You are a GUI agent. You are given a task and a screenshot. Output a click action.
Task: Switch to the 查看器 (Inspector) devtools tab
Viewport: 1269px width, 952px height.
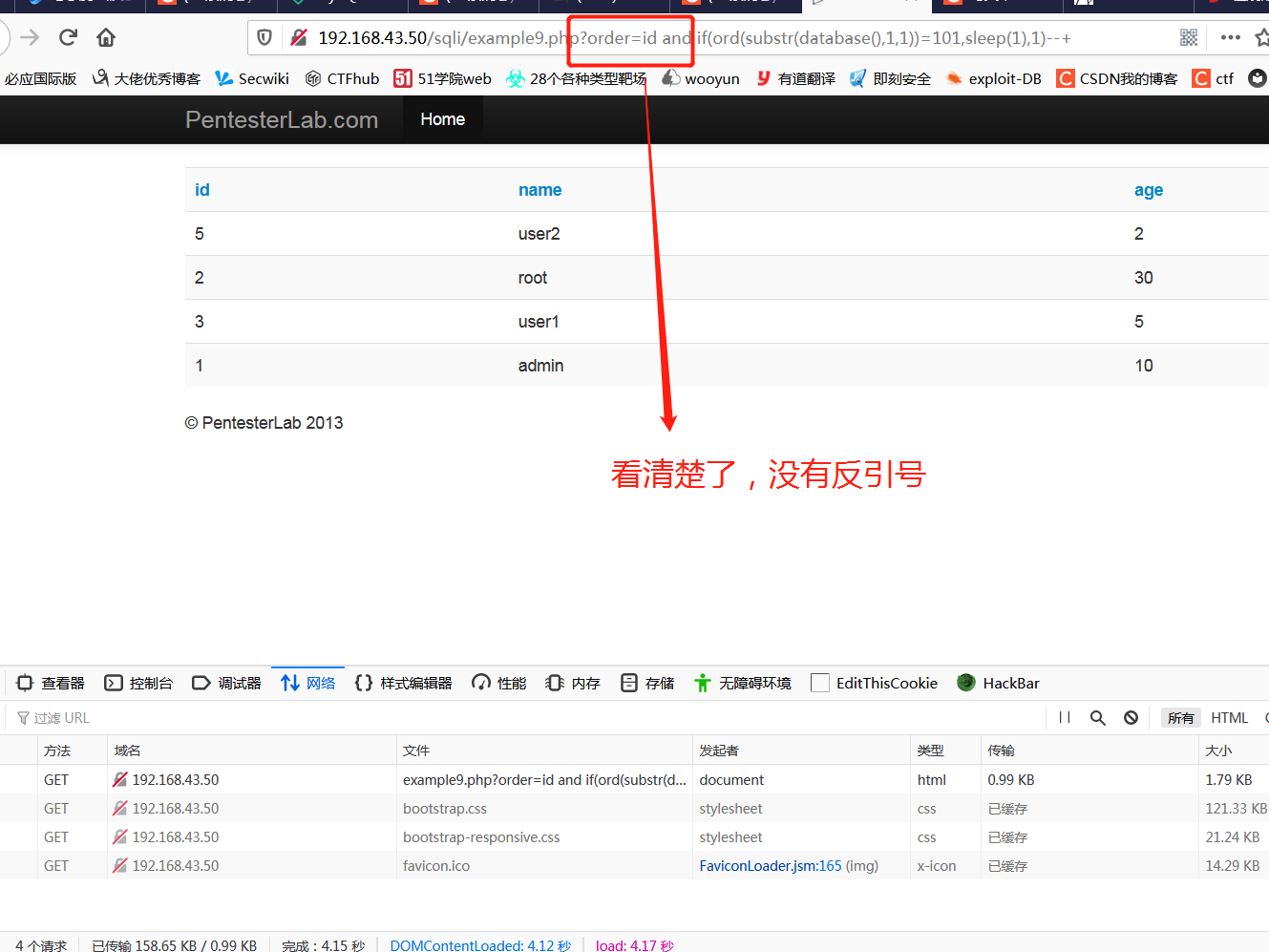[x=52, y=683]
